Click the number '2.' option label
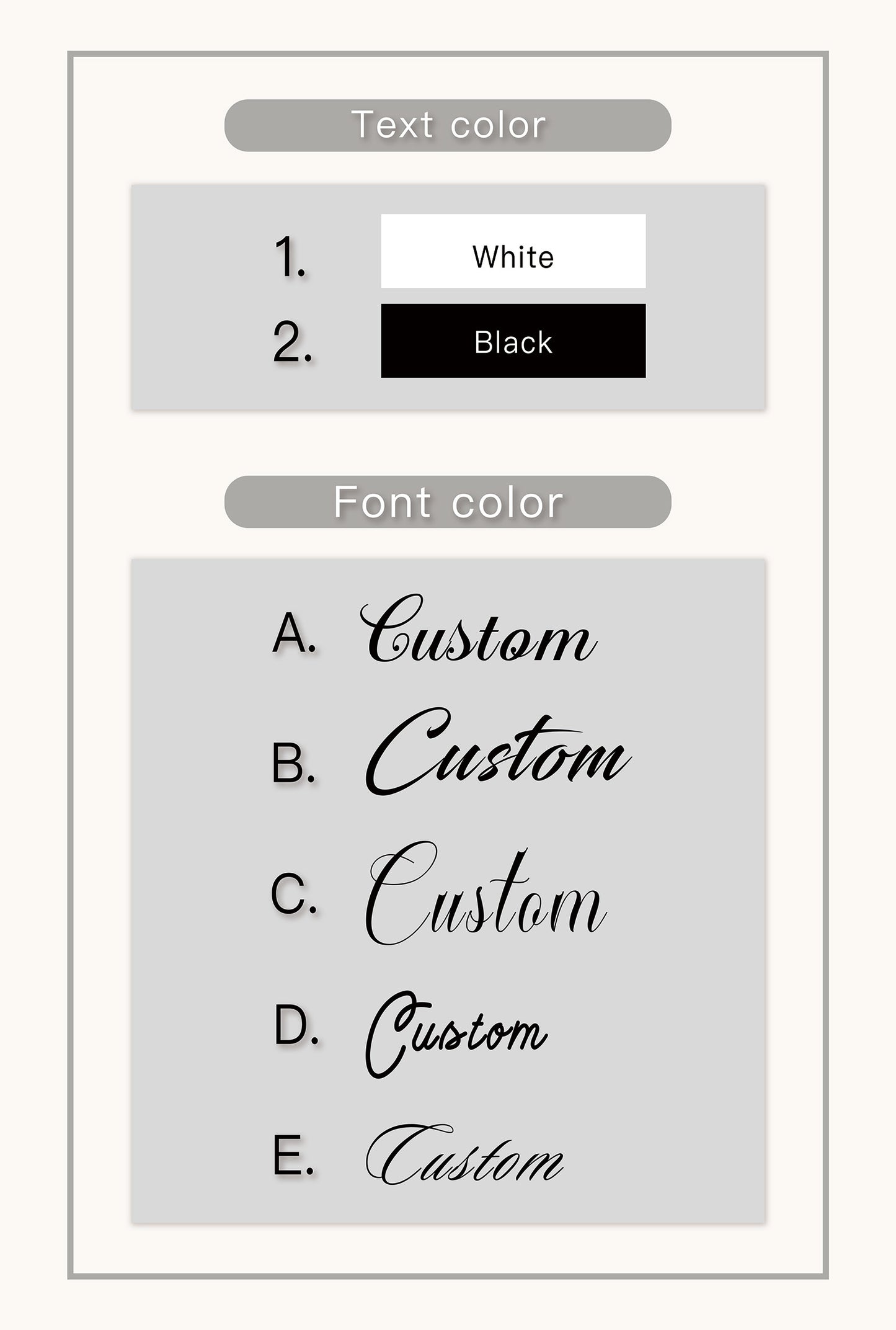The height and width of the screenshot is (1330, 896). coord(292,342)
